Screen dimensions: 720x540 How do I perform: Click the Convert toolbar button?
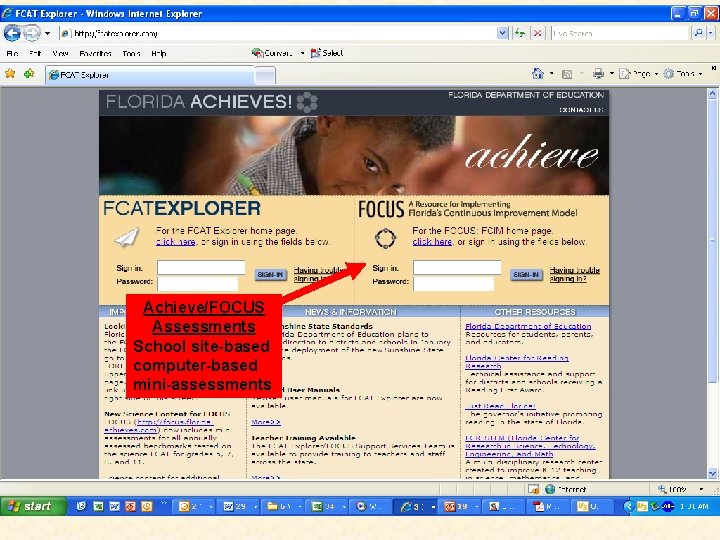point(272,53)
